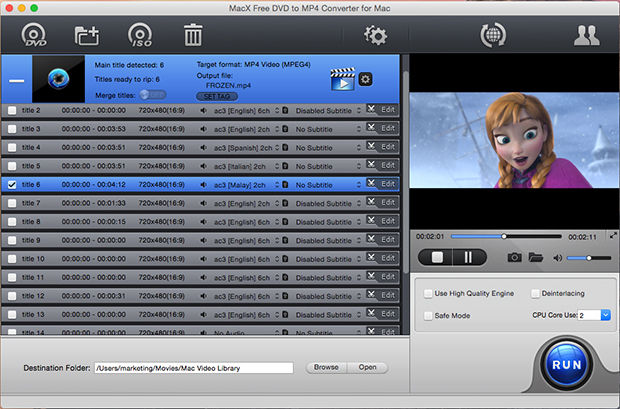Uncheck the title 6 checkbox
620x409 pixels.
[12, 185]
